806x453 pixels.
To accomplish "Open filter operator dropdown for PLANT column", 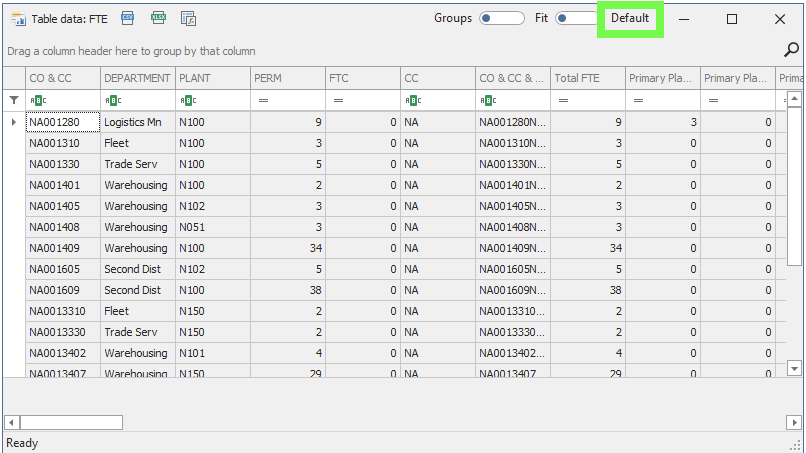I will (x=188, y=100).
